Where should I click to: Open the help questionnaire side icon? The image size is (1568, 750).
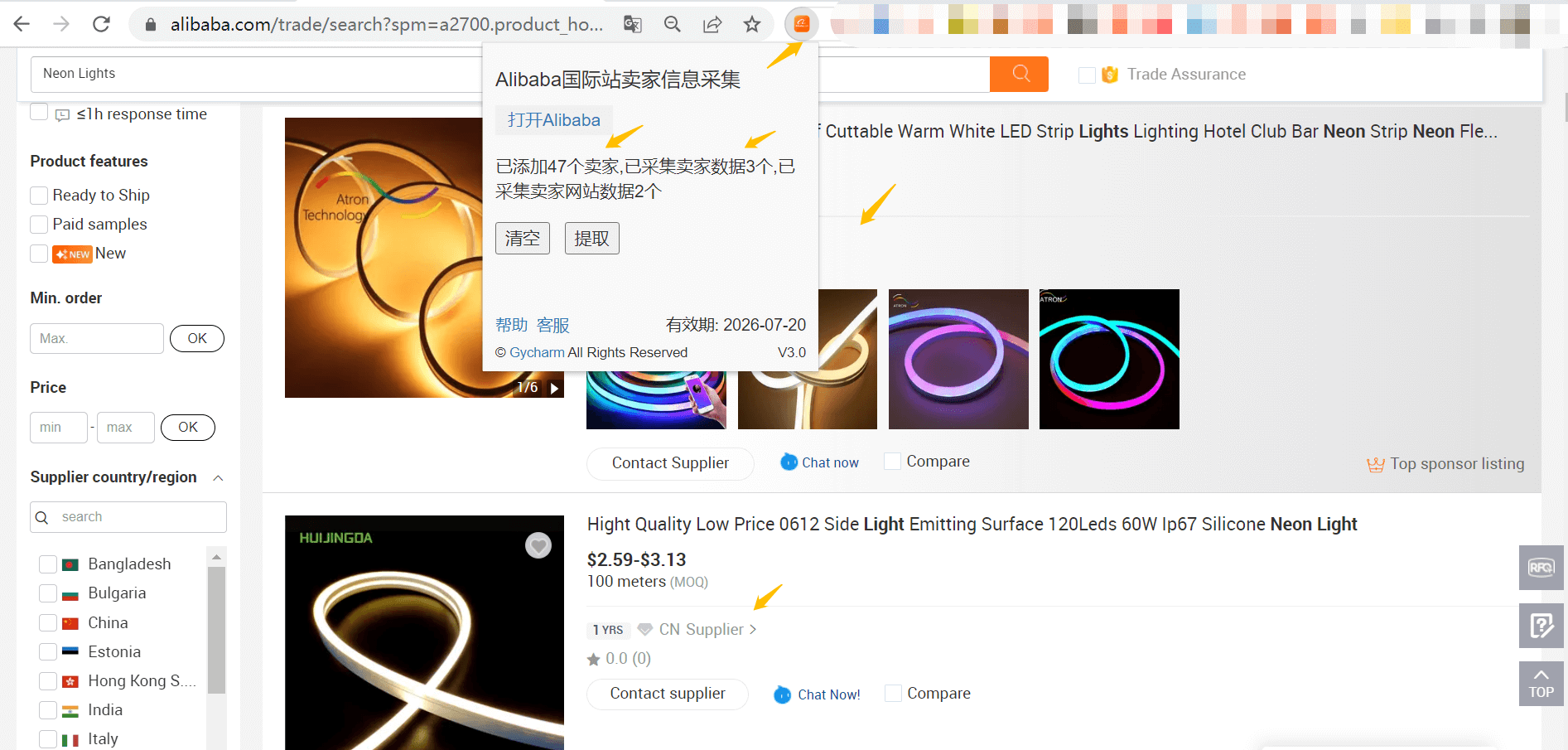pyautogui.click(x=1541, y=626)
